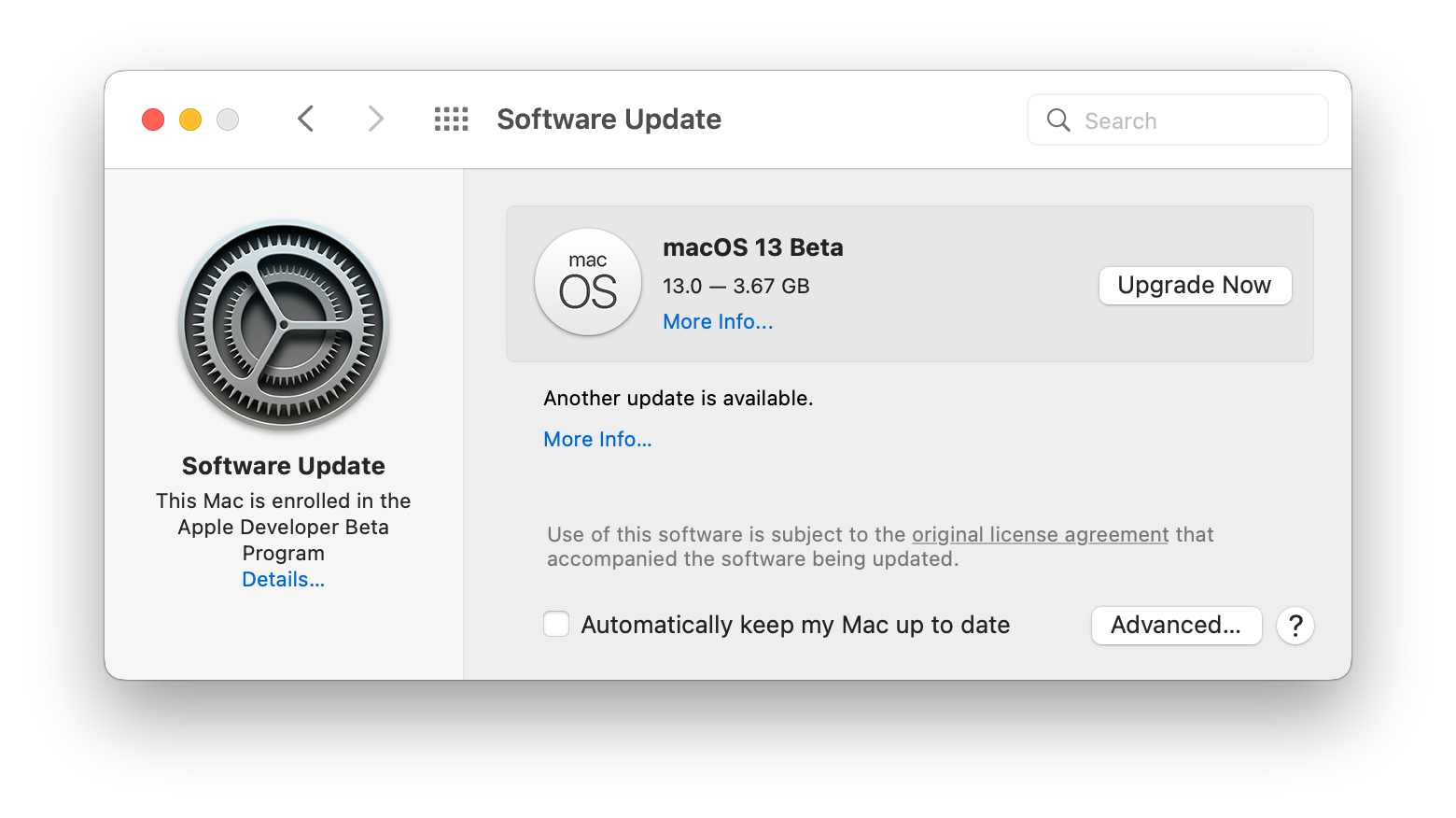Viewport: 1456px width, 818px height.
Task: Click Upgrade Now for macOS 13 Beta
Action: 1195,286
